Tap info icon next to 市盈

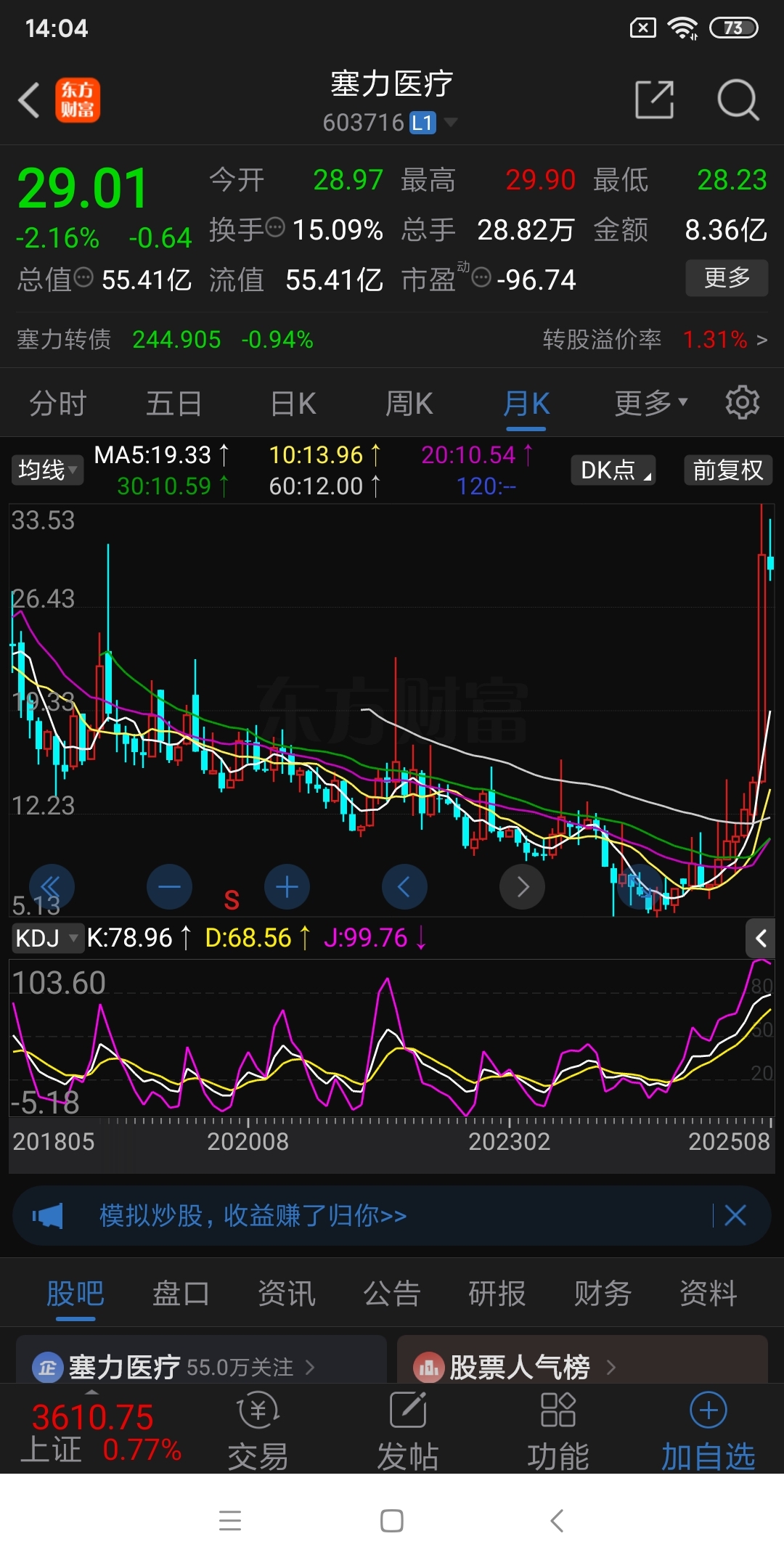point(481,277)
